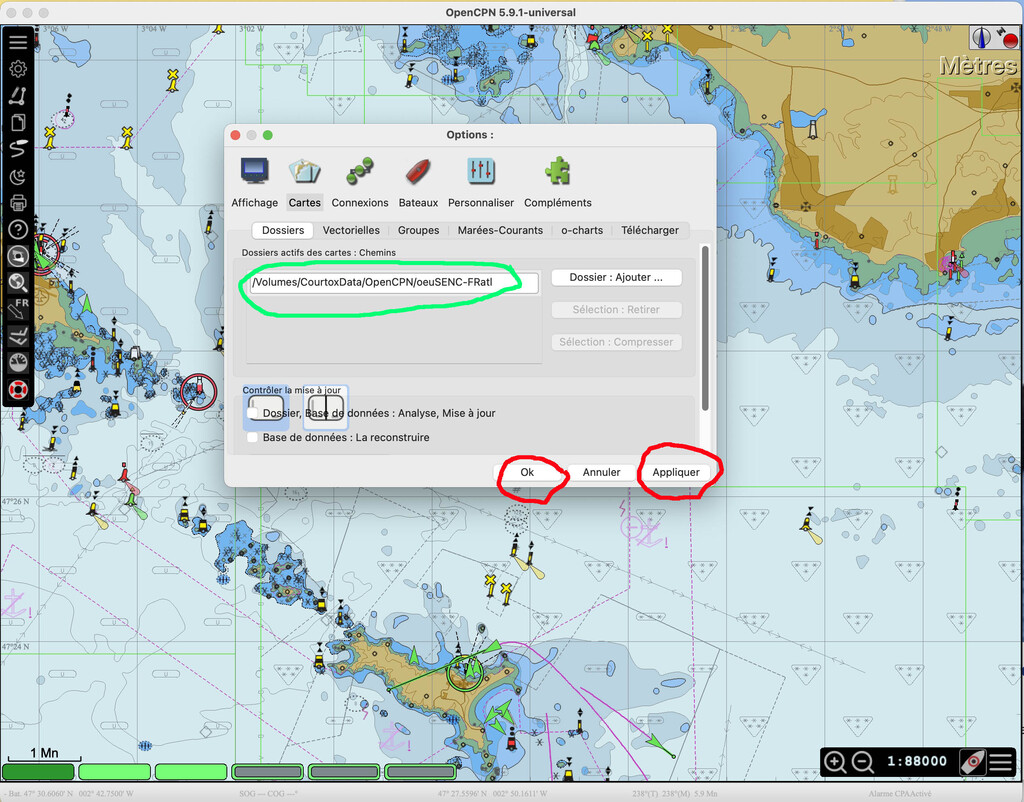Switch to the Vectorielles tab

(351, 230)
